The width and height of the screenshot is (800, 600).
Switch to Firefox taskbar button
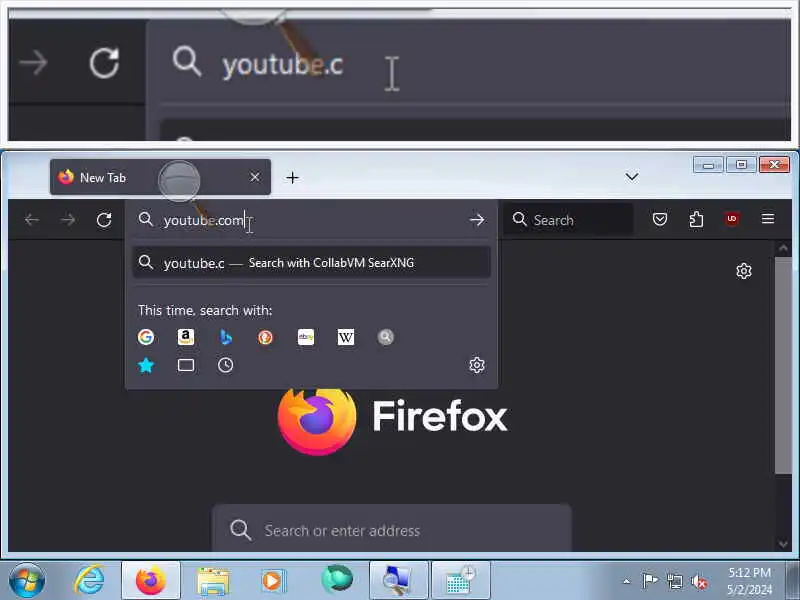click(151, 580)
